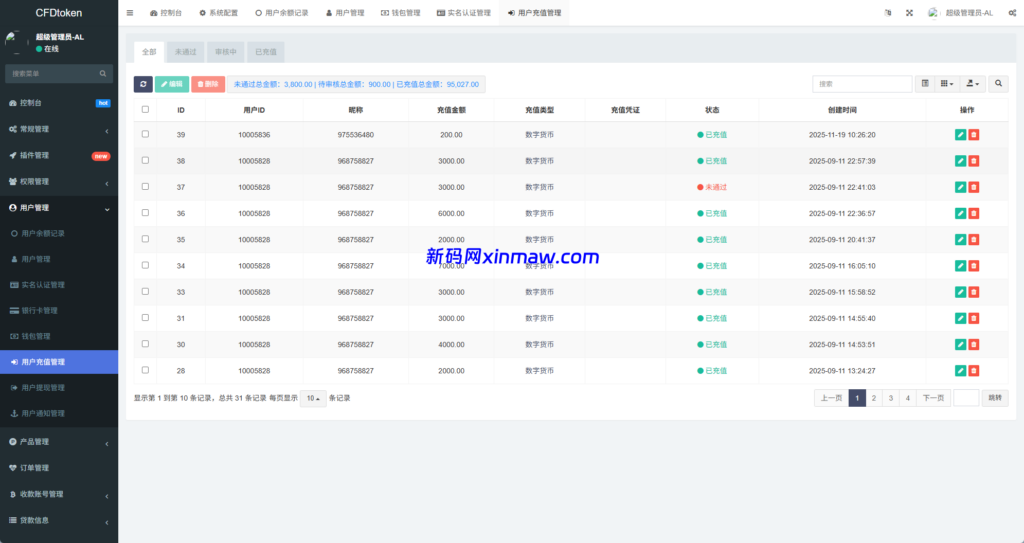The image size is (1024, 543).
Task: Delete the record with ID 37
Action: (x=974, y=187)
